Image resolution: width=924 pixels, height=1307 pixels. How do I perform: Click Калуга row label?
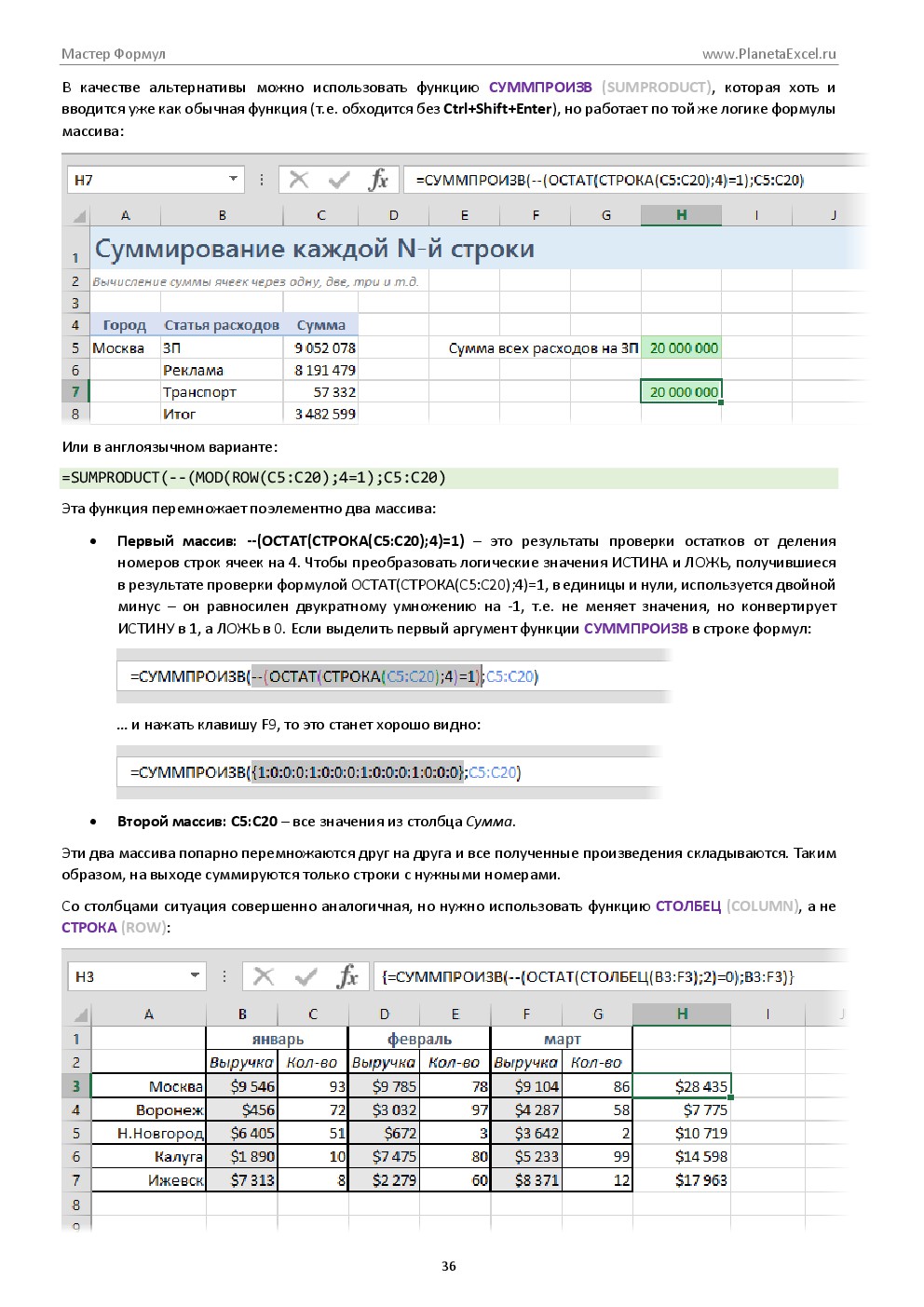[149, 1156]
